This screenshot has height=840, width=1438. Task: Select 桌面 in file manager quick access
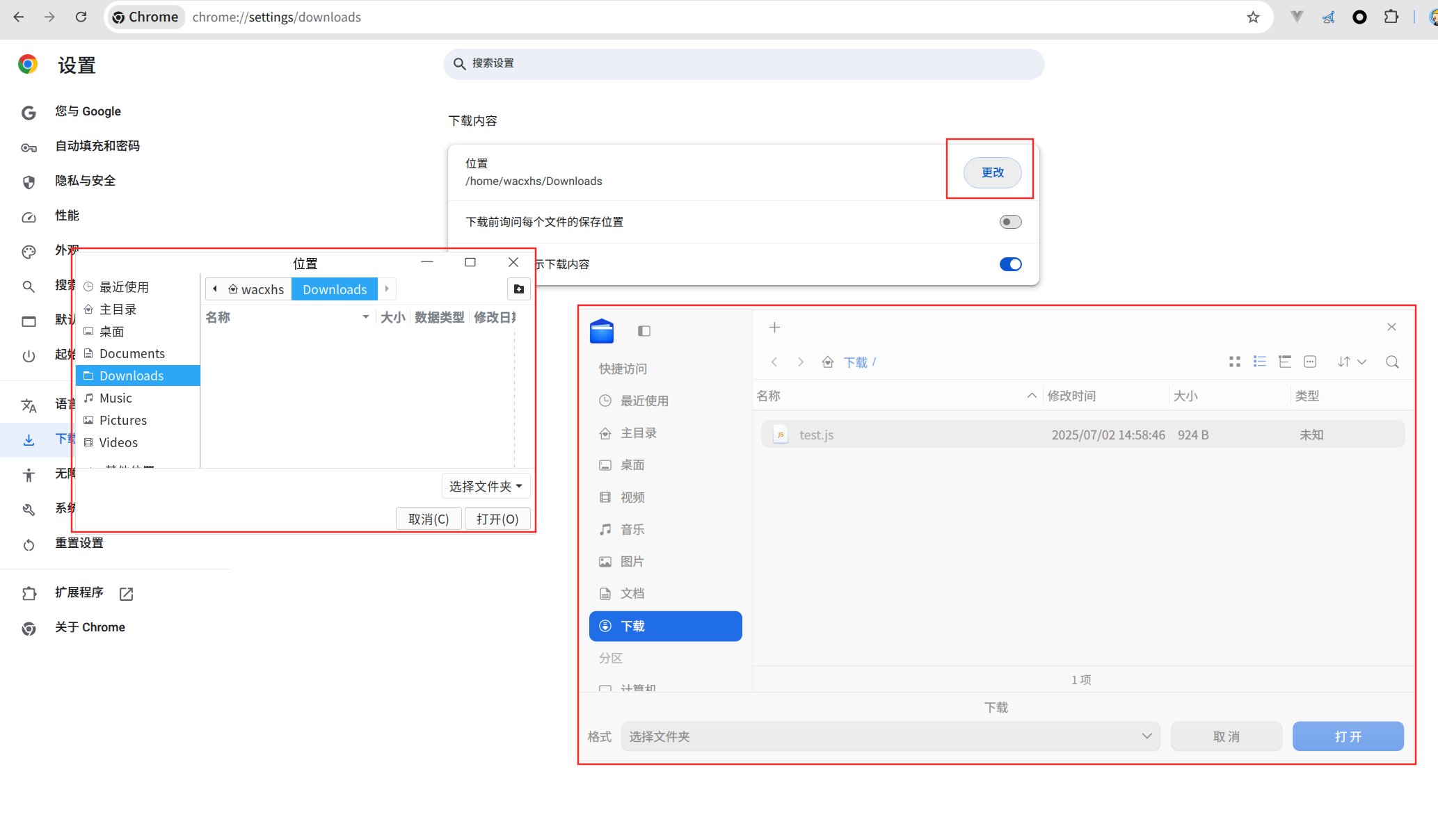(665, 465)
